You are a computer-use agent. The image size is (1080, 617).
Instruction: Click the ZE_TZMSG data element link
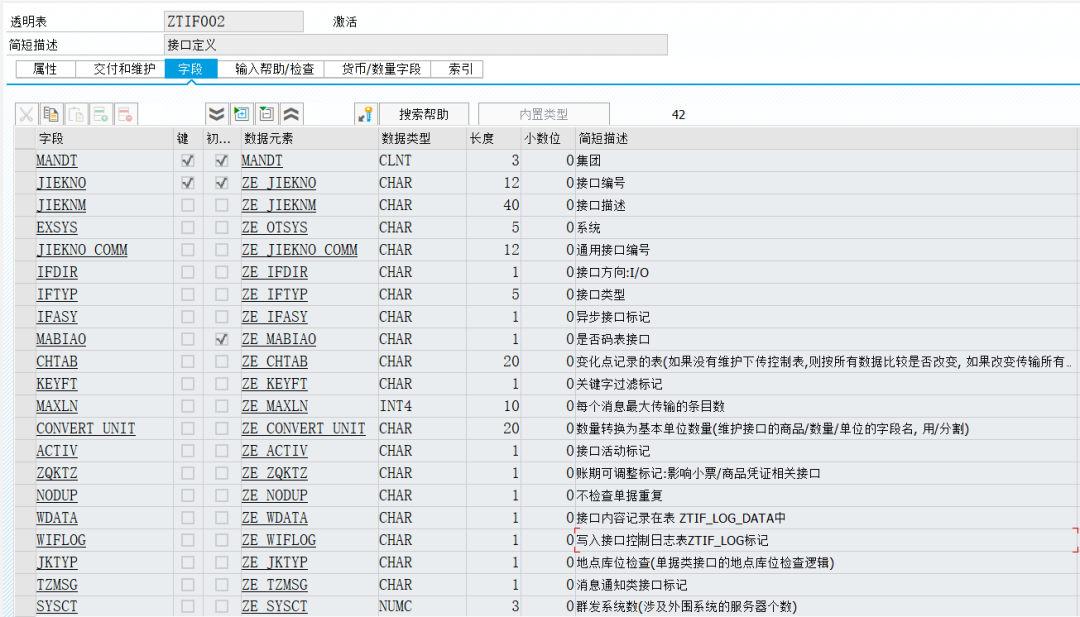click(x=274, y=585)
